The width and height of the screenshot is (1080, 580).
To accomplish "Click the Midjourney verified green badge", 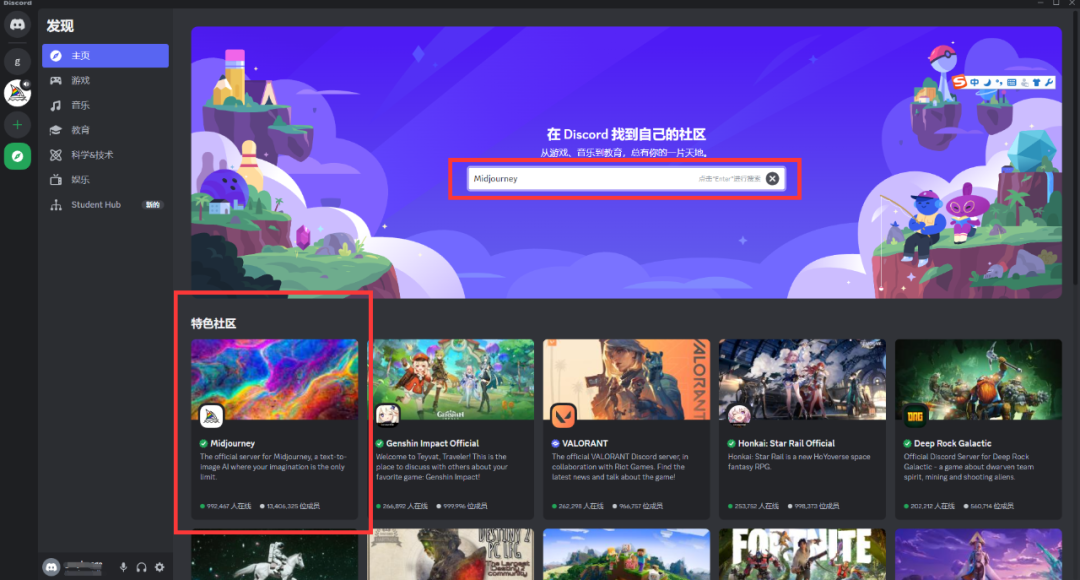I will pyautogui.click(x=203, y=444).
